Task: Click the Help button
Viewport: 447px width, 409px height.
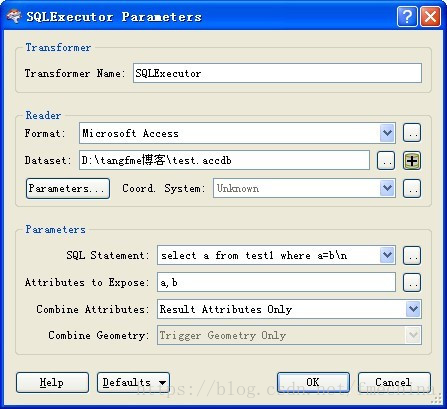Action: 52,382
